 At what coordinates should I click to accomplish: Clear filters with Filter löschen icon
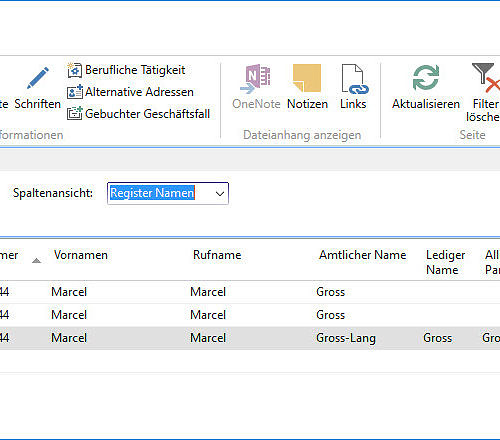[486, 78]
